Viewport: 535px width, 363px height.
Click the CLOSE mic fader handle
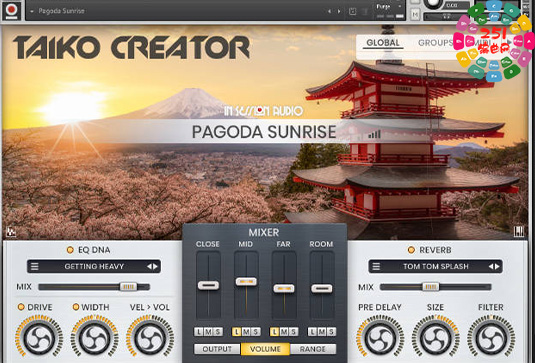point(208,285)
